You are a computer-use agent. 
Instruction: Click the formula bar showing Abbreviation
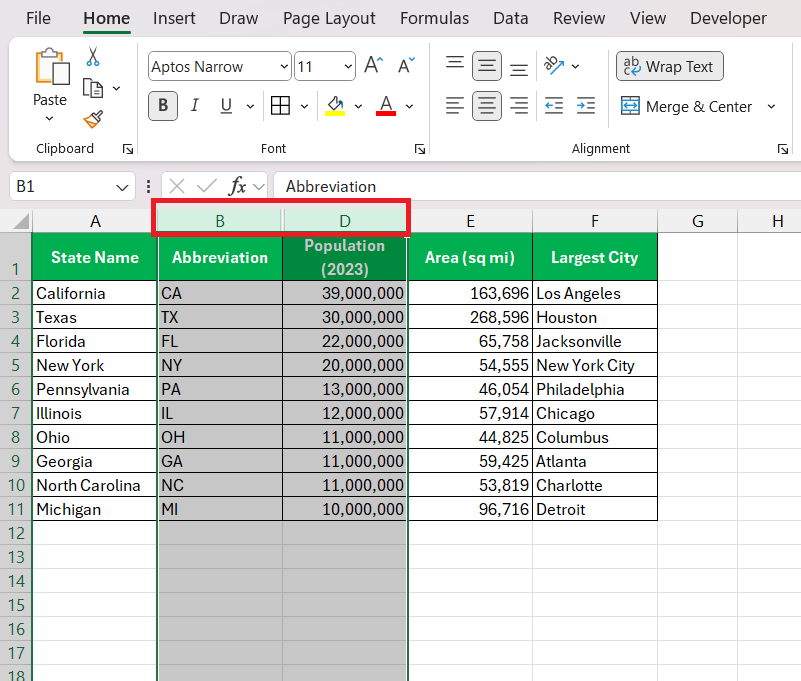click(537, 186)
